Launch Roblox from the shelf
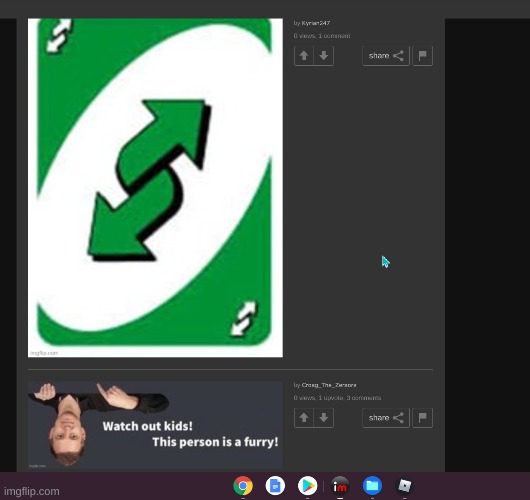The width and height of the screenshot is (530, 500). (x=405, y=486)
